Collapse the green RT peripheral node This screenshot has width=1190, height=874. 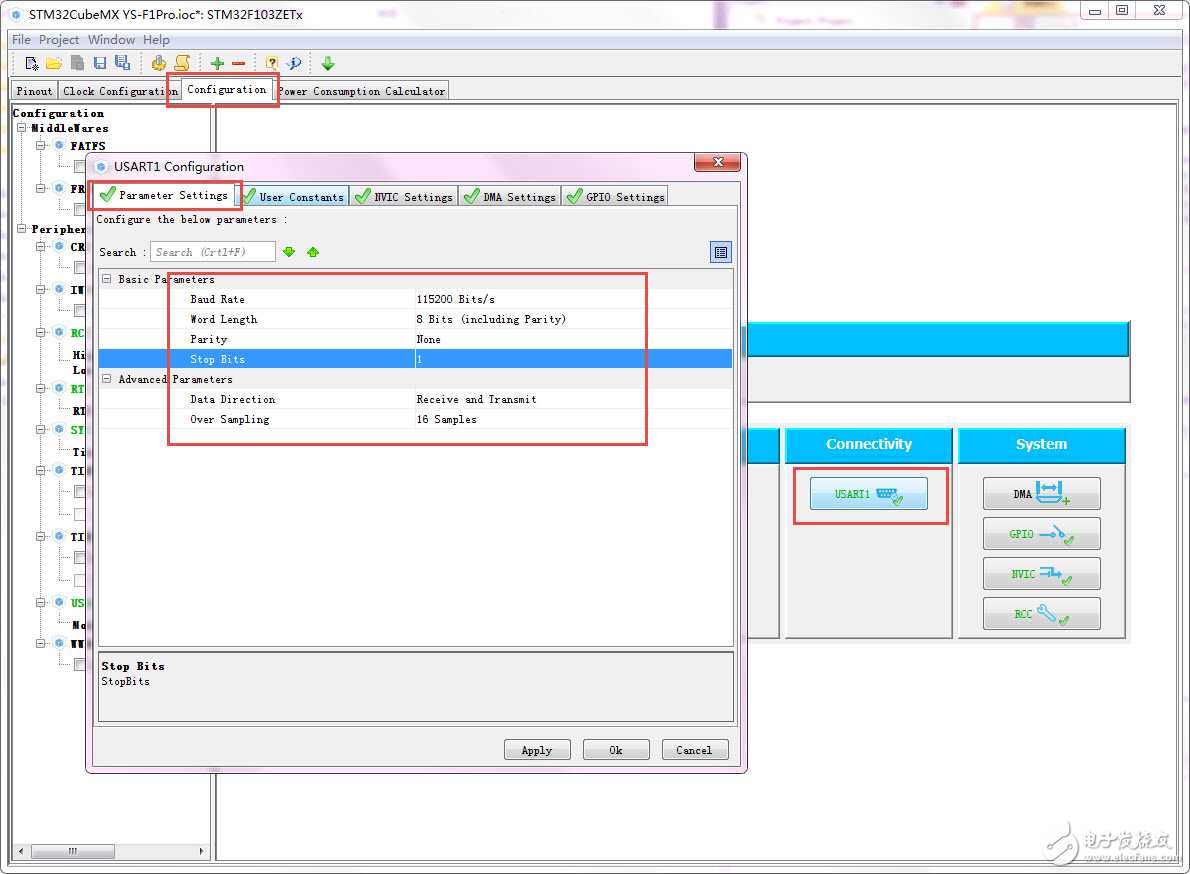41,388
